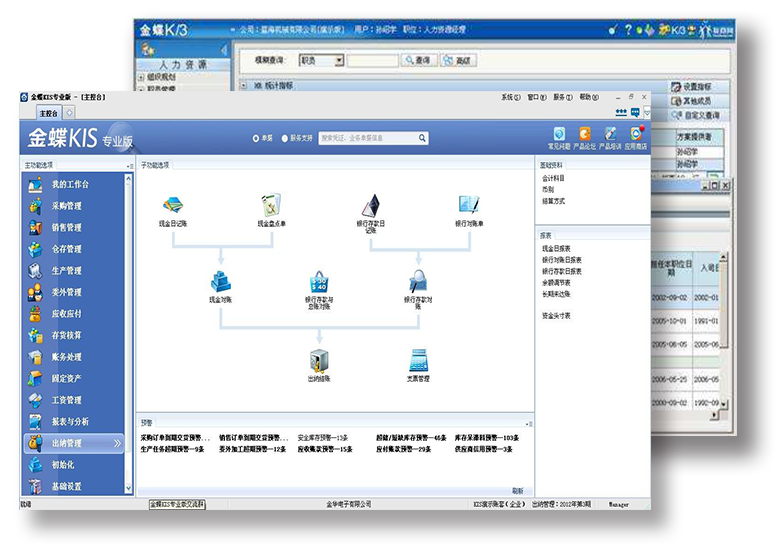Select the 单据 radio button

pos(256,138)
